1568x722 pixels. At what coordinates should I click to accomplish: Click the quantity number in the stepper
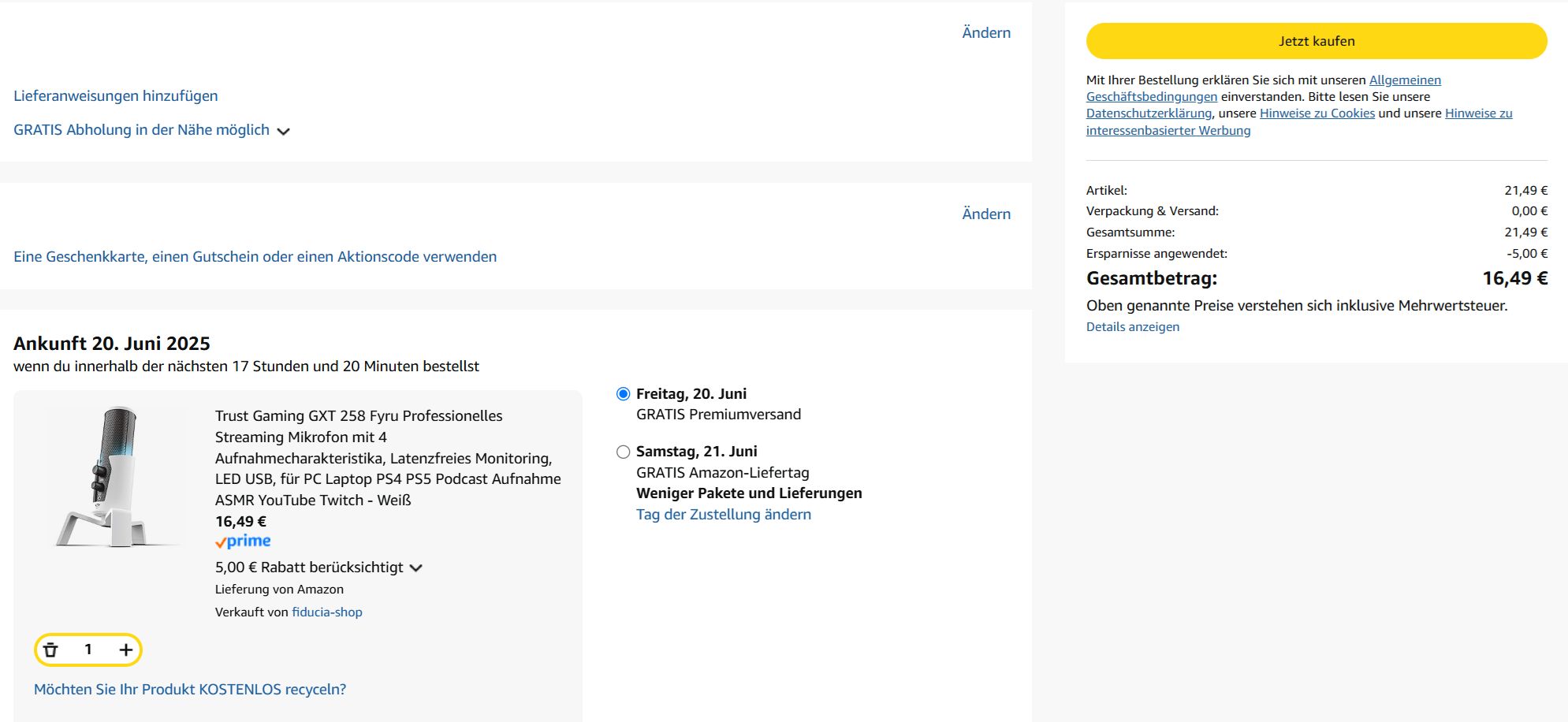tap(88, 649)
